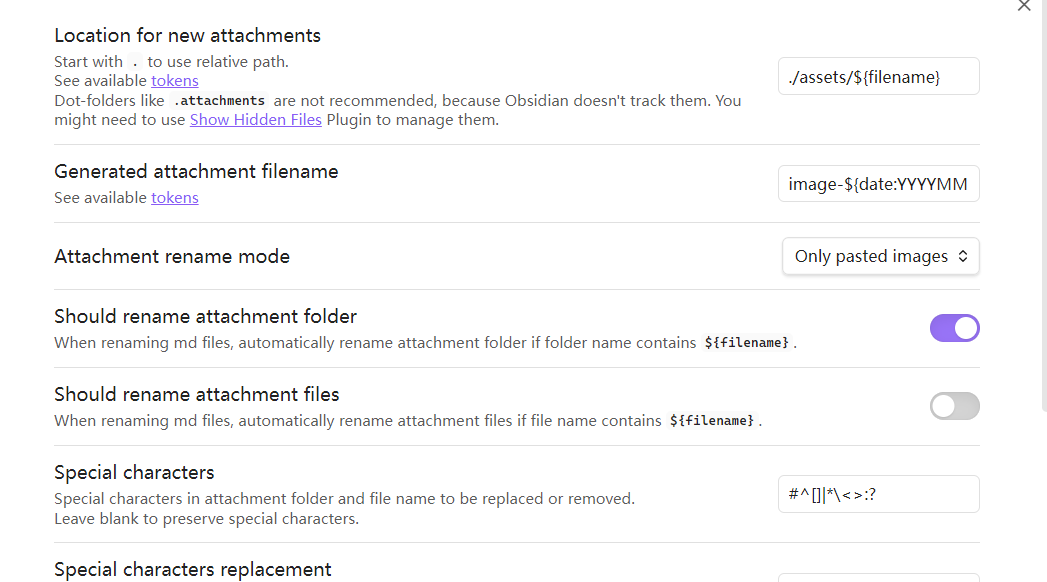
Task: Focus the Generated attachment filename input
Action: coord(878,184)
